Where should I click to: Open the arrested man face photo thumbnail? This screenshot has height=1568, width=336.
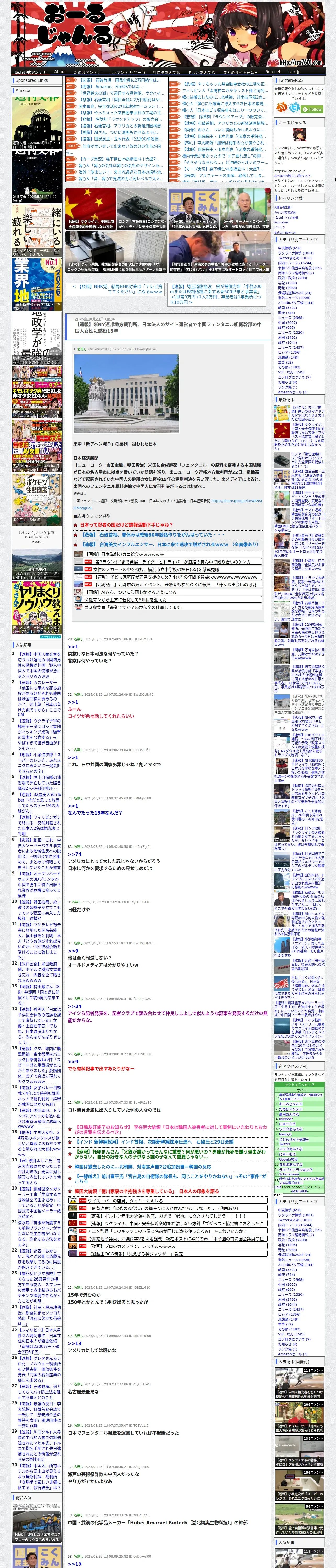(220, 252)
